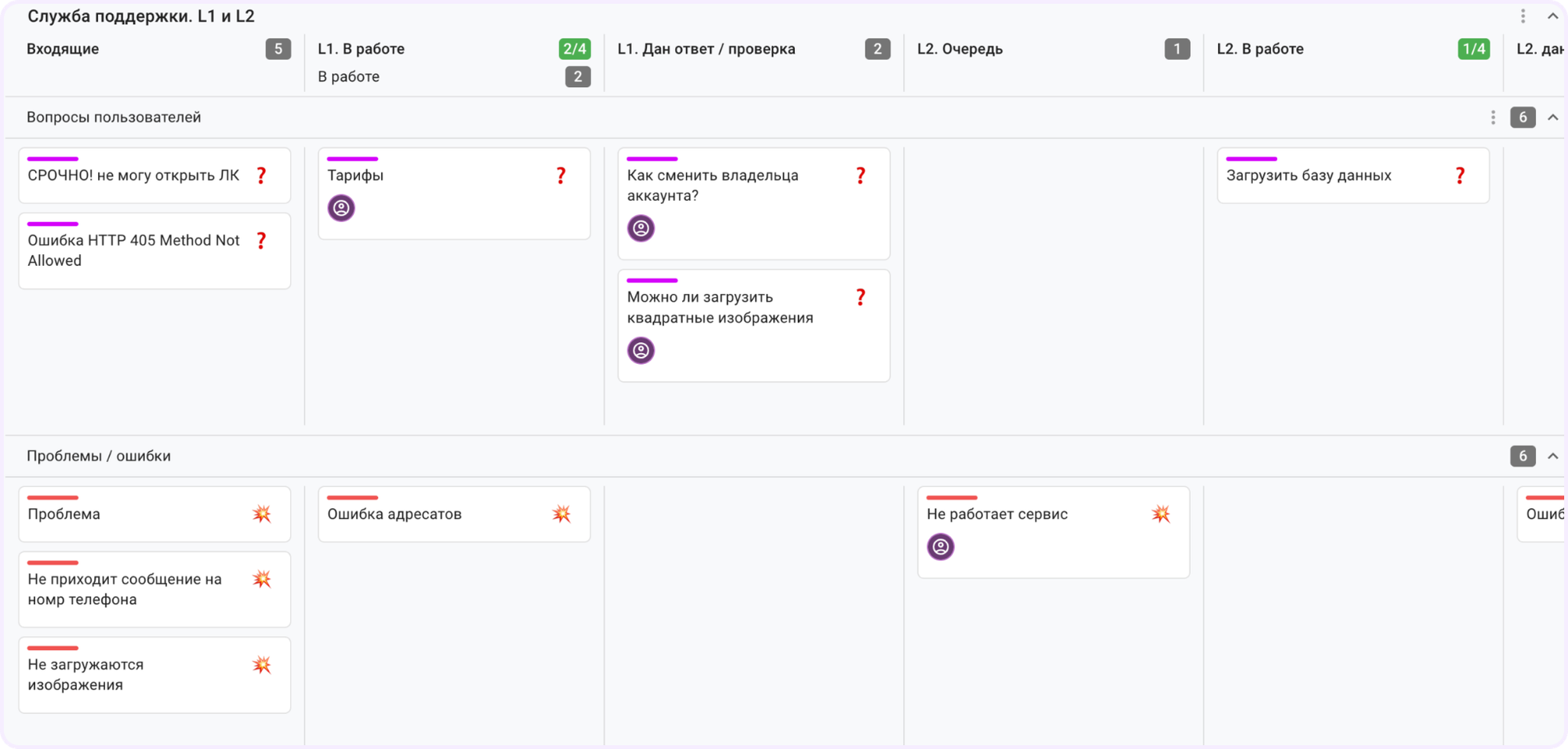
Task: Click the explosion icon on Проблема card
Action: [262, 514]
